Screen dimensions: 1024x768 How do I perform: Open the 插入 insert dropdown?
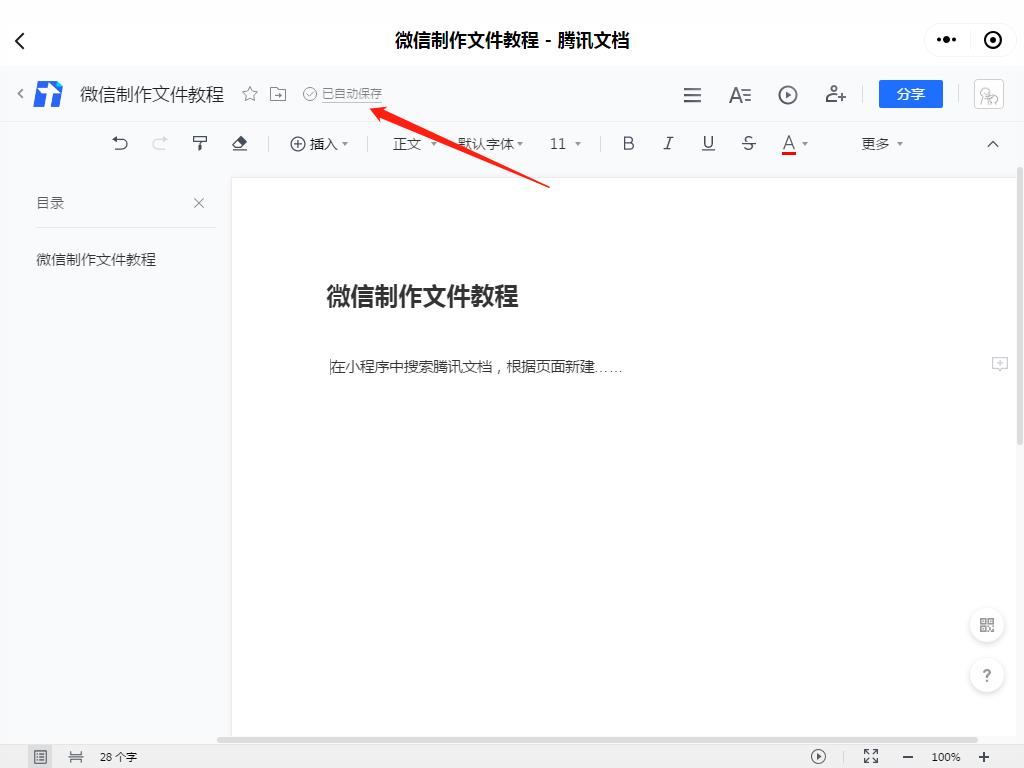[319, 144]
